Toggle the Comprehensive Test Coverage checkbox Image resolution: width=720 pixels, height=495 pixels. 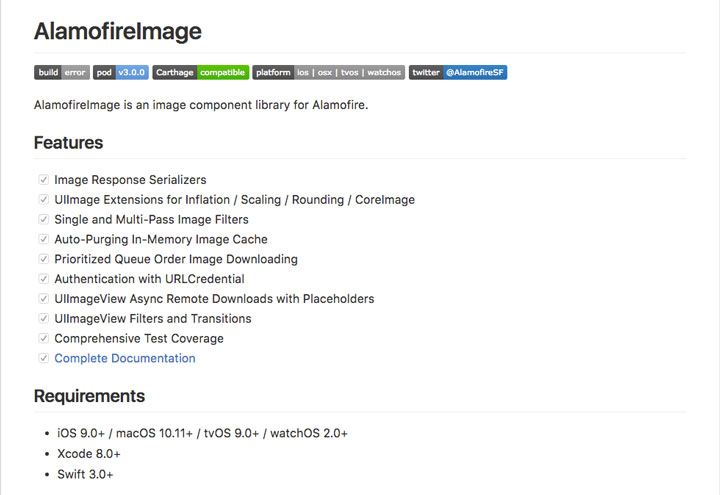(44, 338)
